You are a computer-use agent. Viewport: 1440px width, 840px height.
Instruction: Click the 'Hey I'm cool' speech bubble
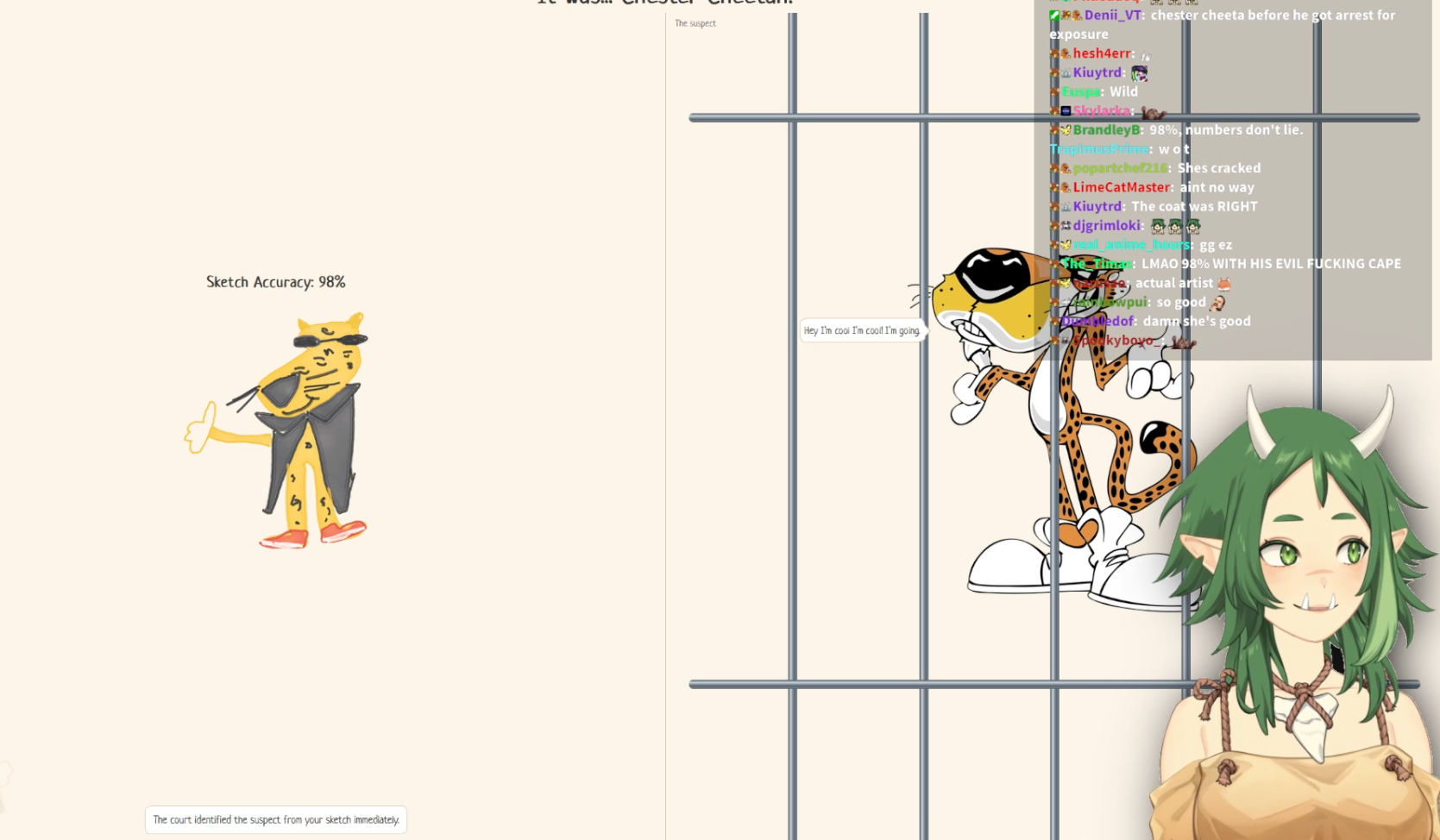pos(863,330)
